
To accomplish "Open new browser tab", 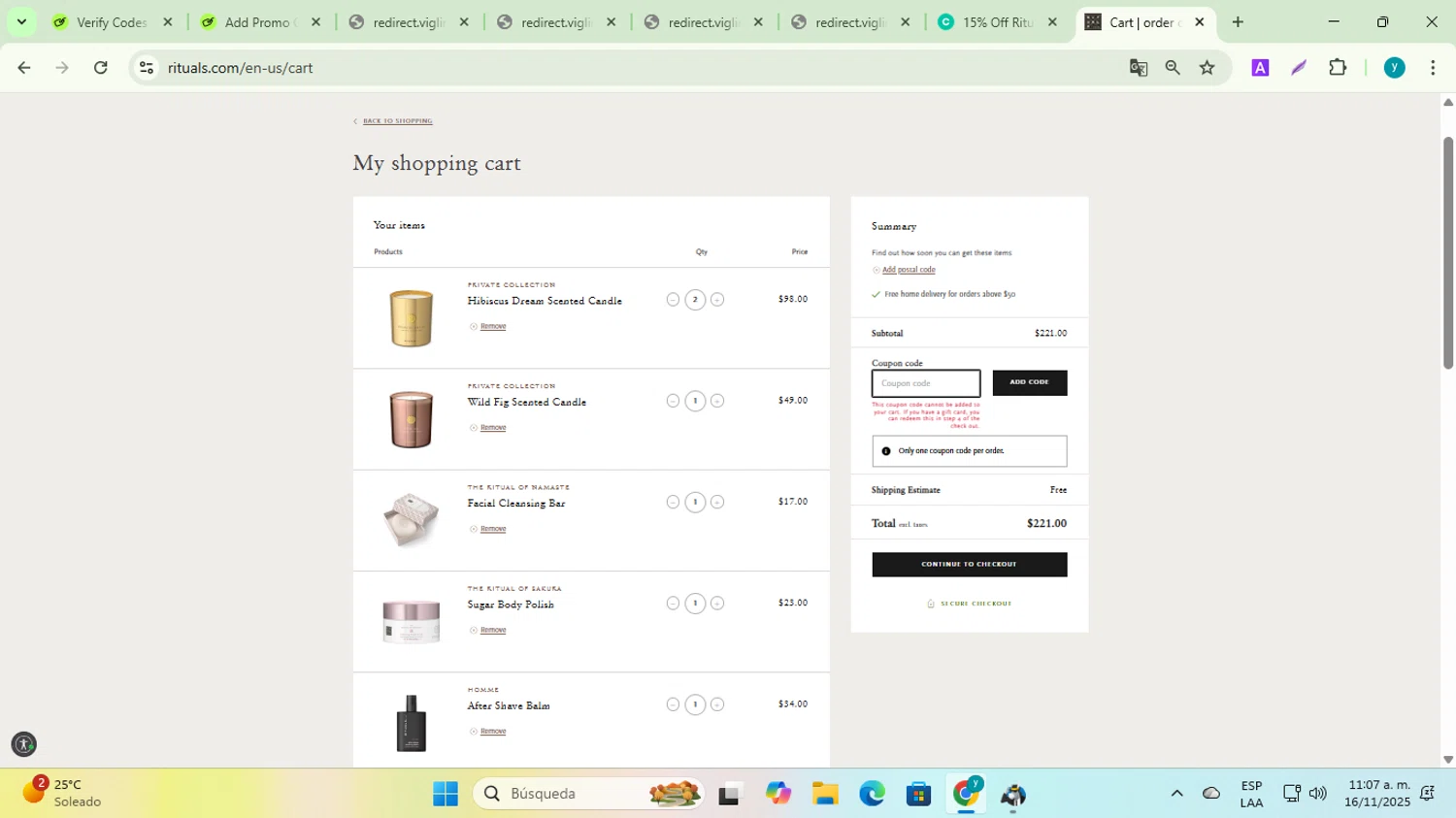I will click(x=1238, y=21).
